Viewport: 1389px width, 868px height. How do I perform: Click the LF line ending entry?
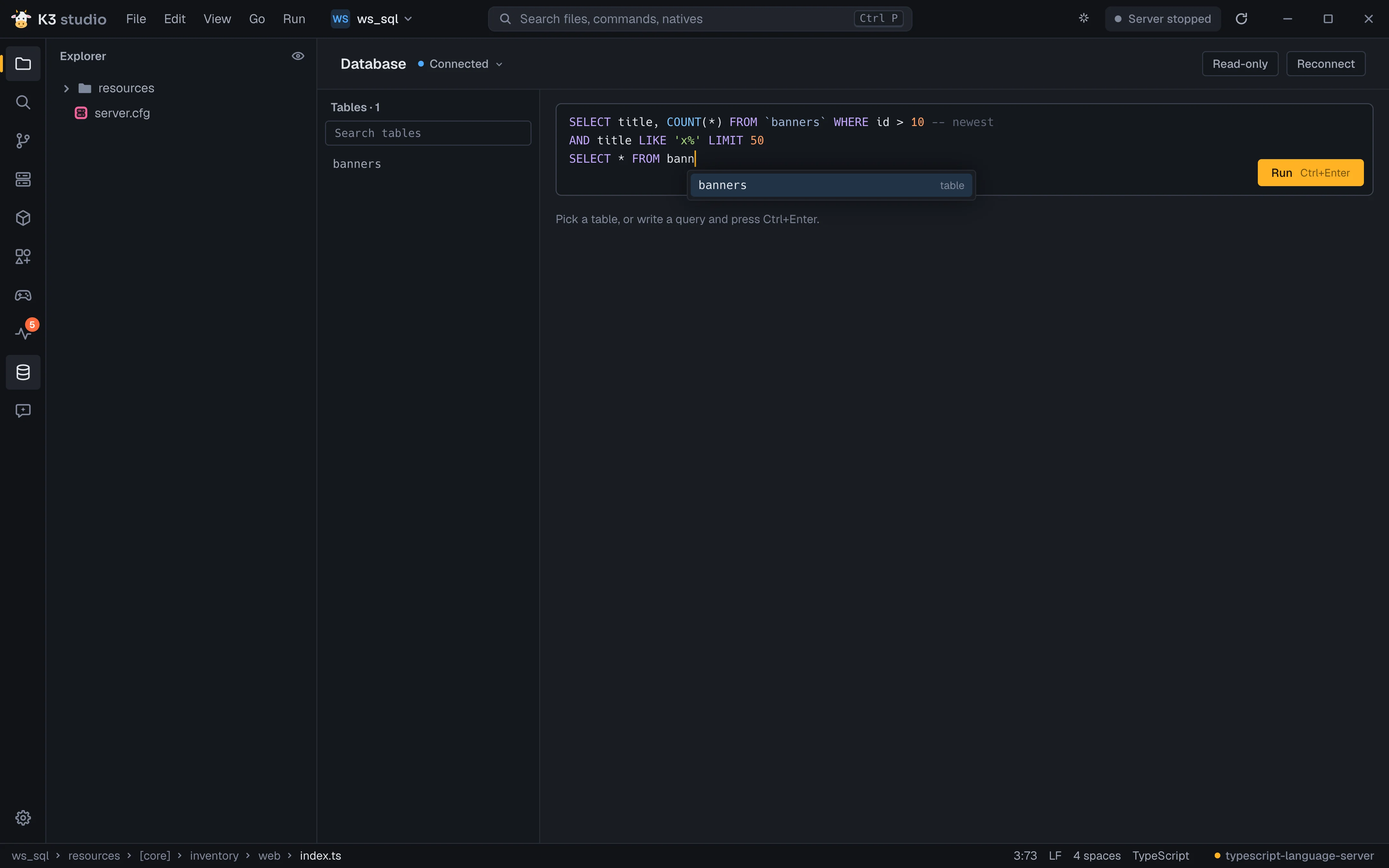1055,855
